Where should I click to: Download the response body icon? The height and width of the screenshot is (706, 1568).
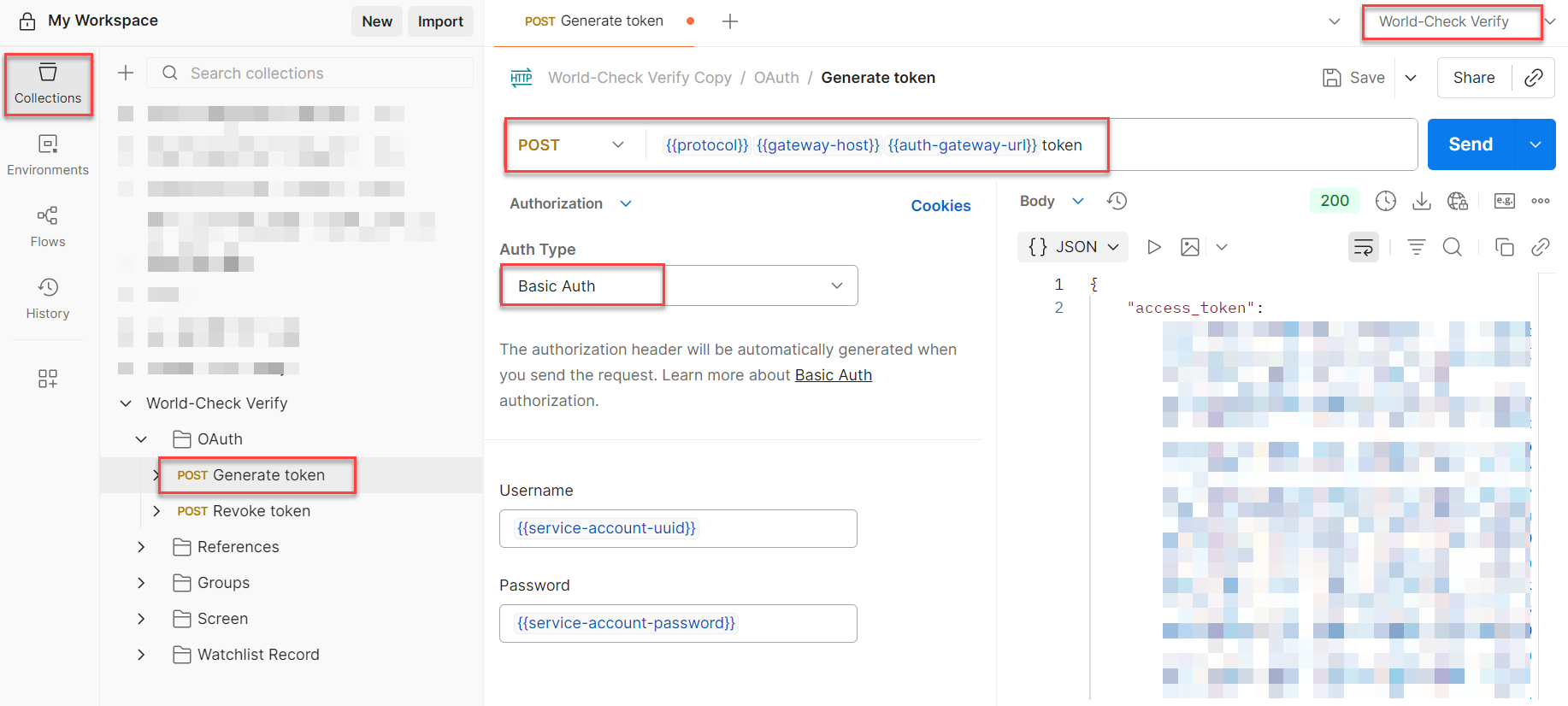1421,201
